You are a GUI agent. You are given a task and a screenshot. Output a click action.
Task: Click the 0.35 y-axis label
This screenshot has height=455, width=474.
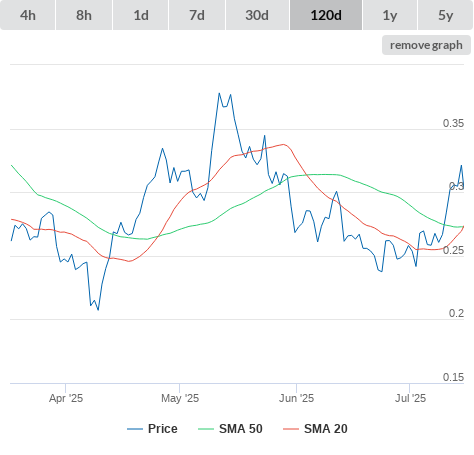click(x=453, y=123)
